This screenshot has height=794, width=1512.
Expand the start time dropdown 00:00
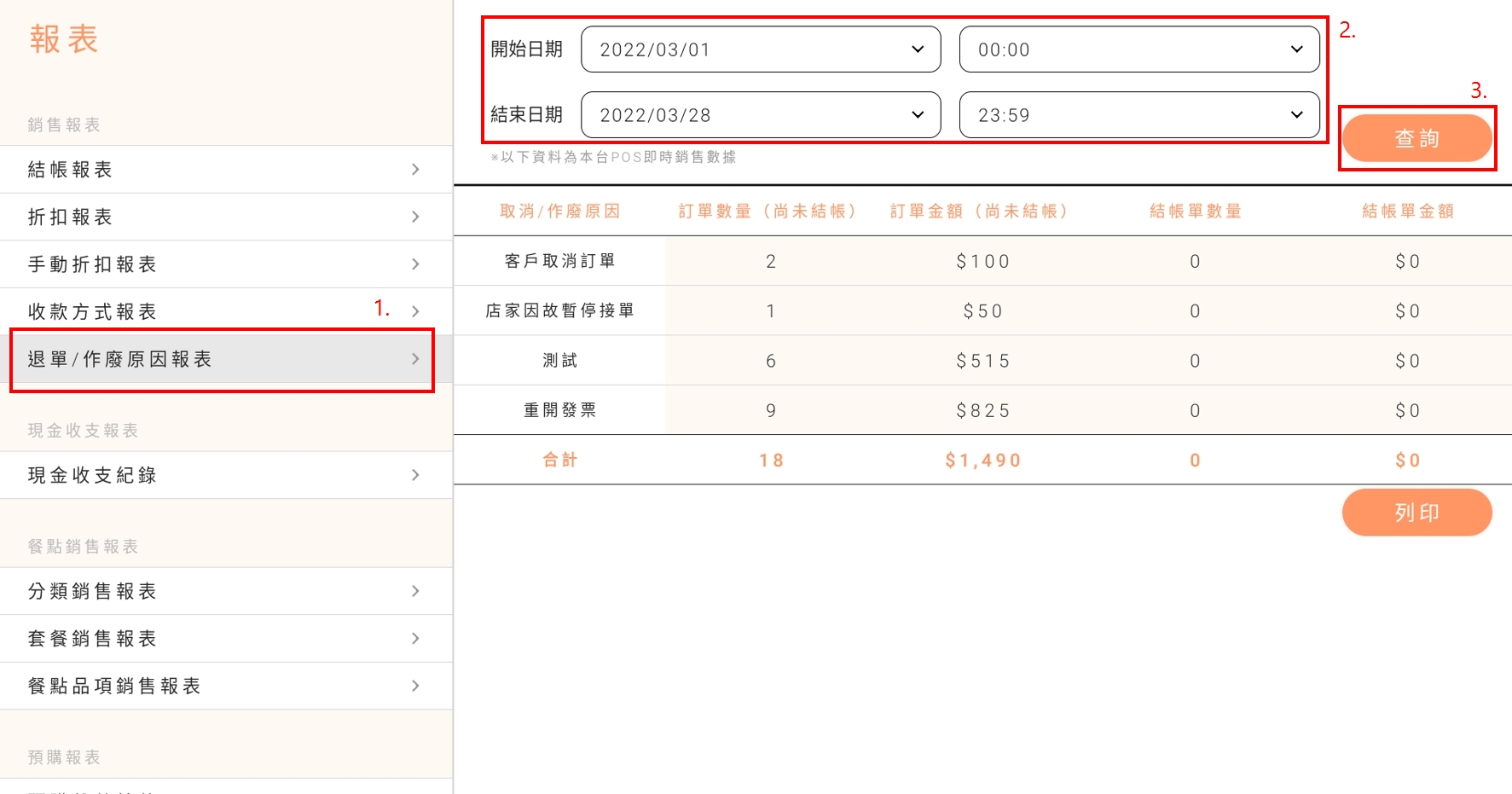(1138, 49)
